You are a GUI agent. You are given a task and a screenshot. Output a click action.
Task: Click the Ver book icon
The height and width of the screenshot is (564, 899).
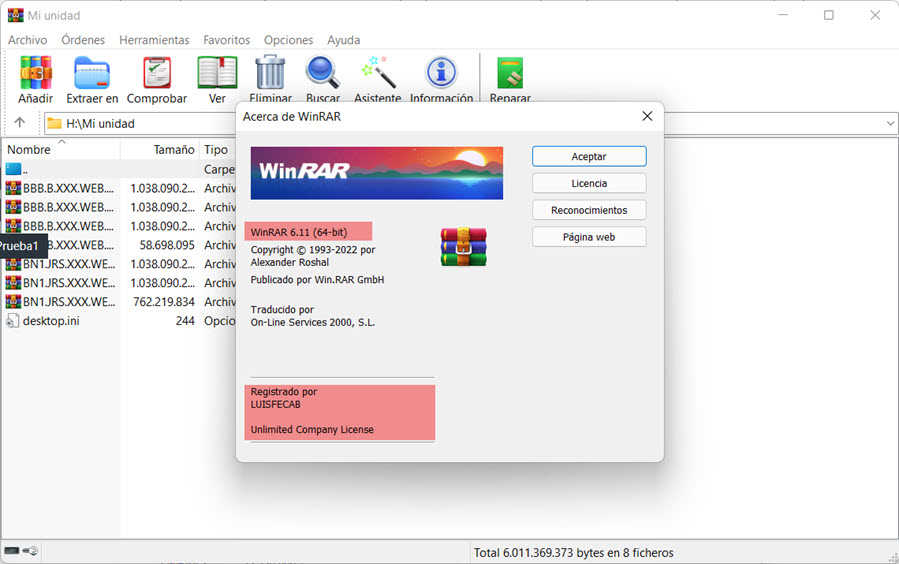pyautogui.click(x=217, y=72)
